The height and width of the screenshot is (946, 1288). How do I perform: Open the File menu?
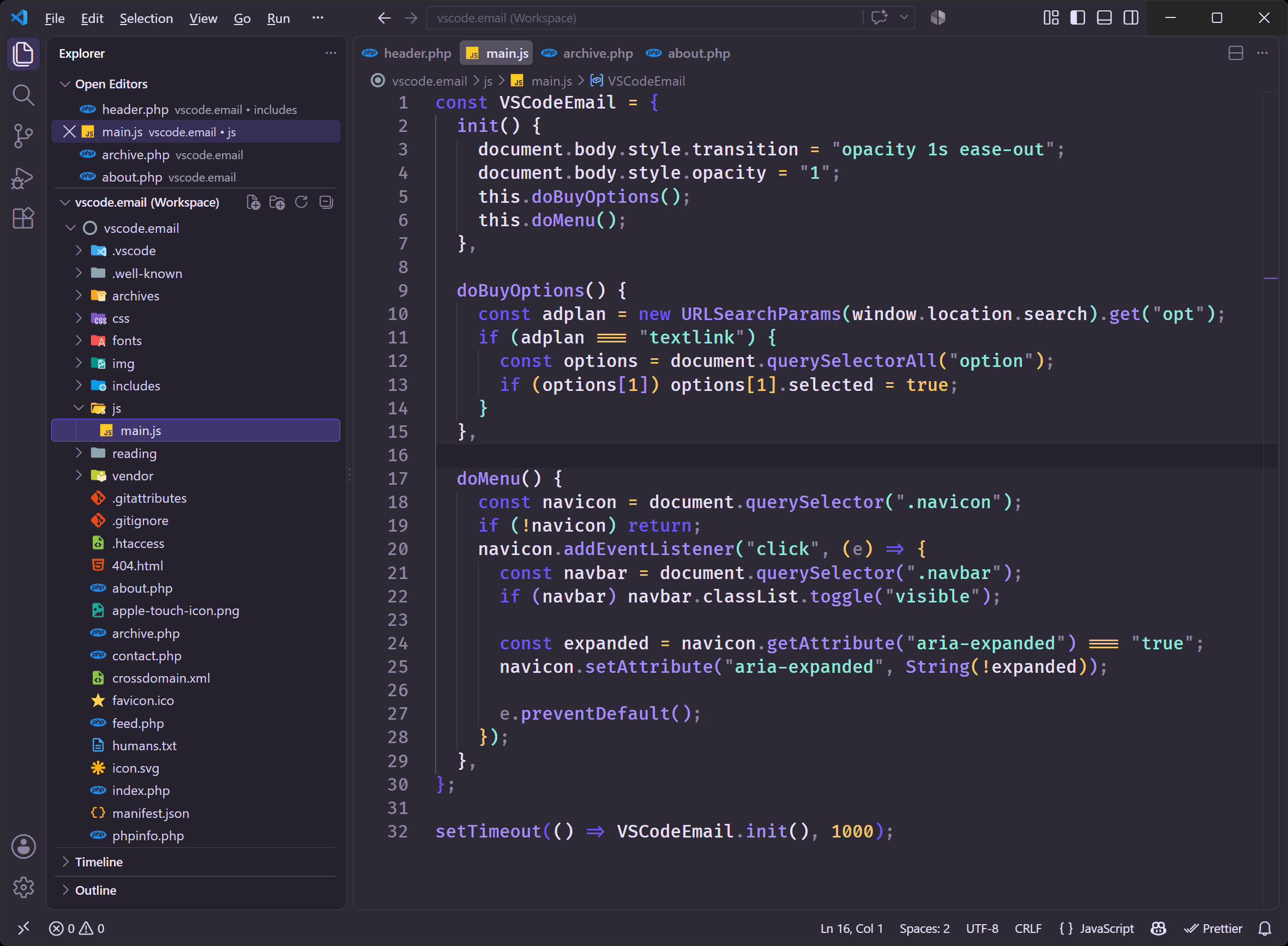[55, 19]
